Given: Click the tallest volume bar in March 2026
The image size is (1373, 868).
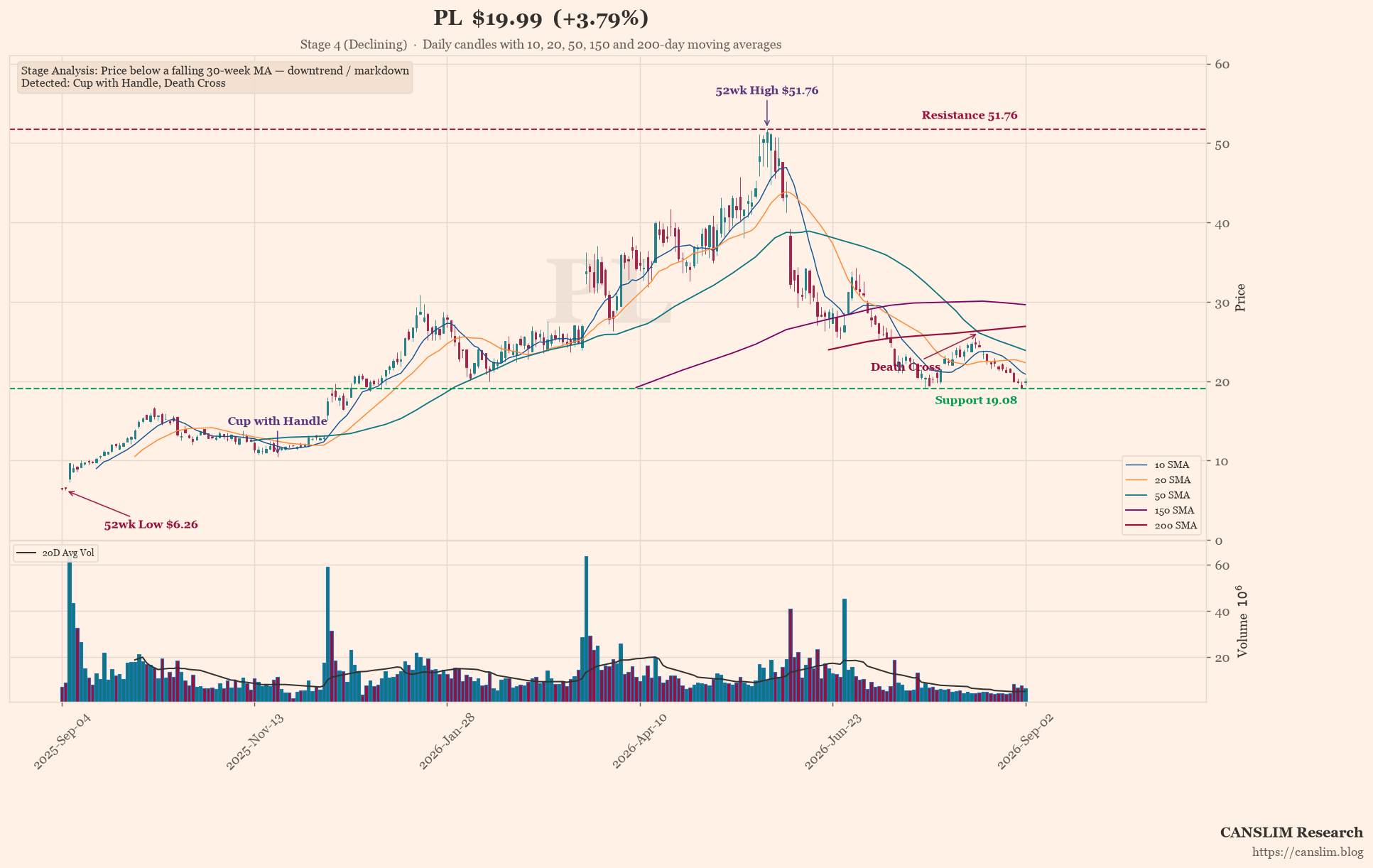Looking at the screenshot, I should (x=586, y=629).
